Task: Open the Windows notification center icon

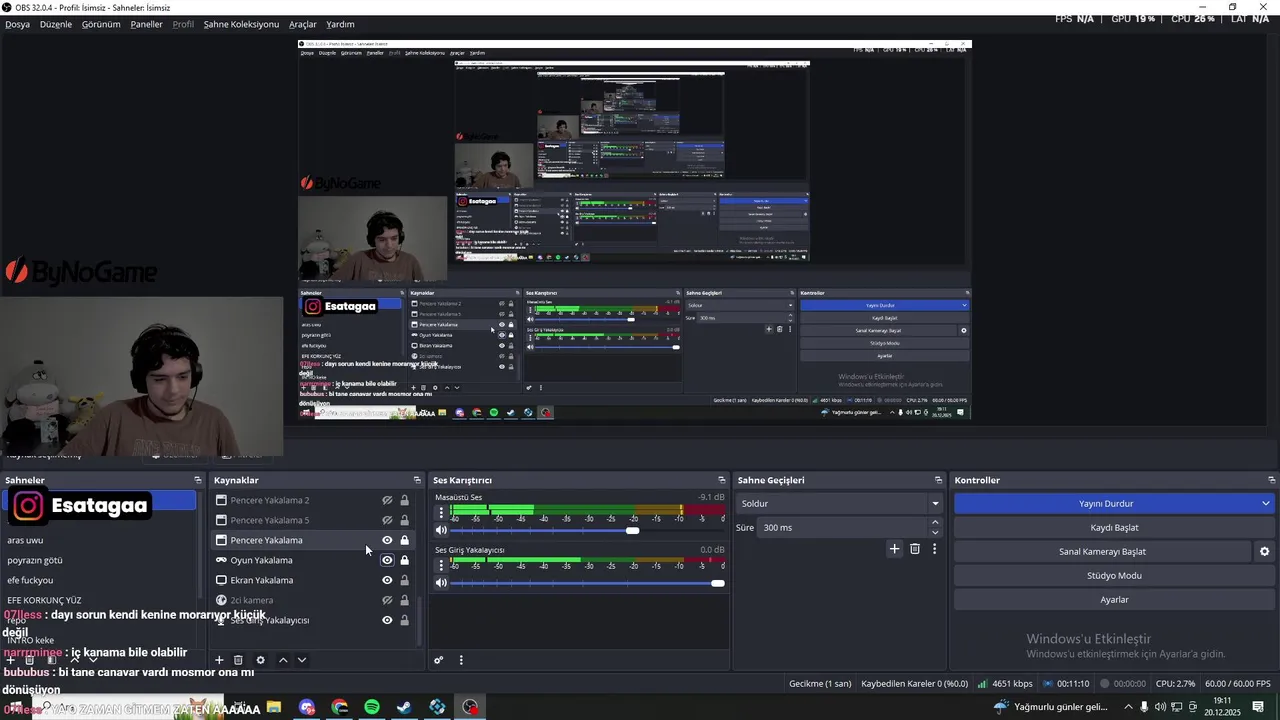Action: point(1257,707)
